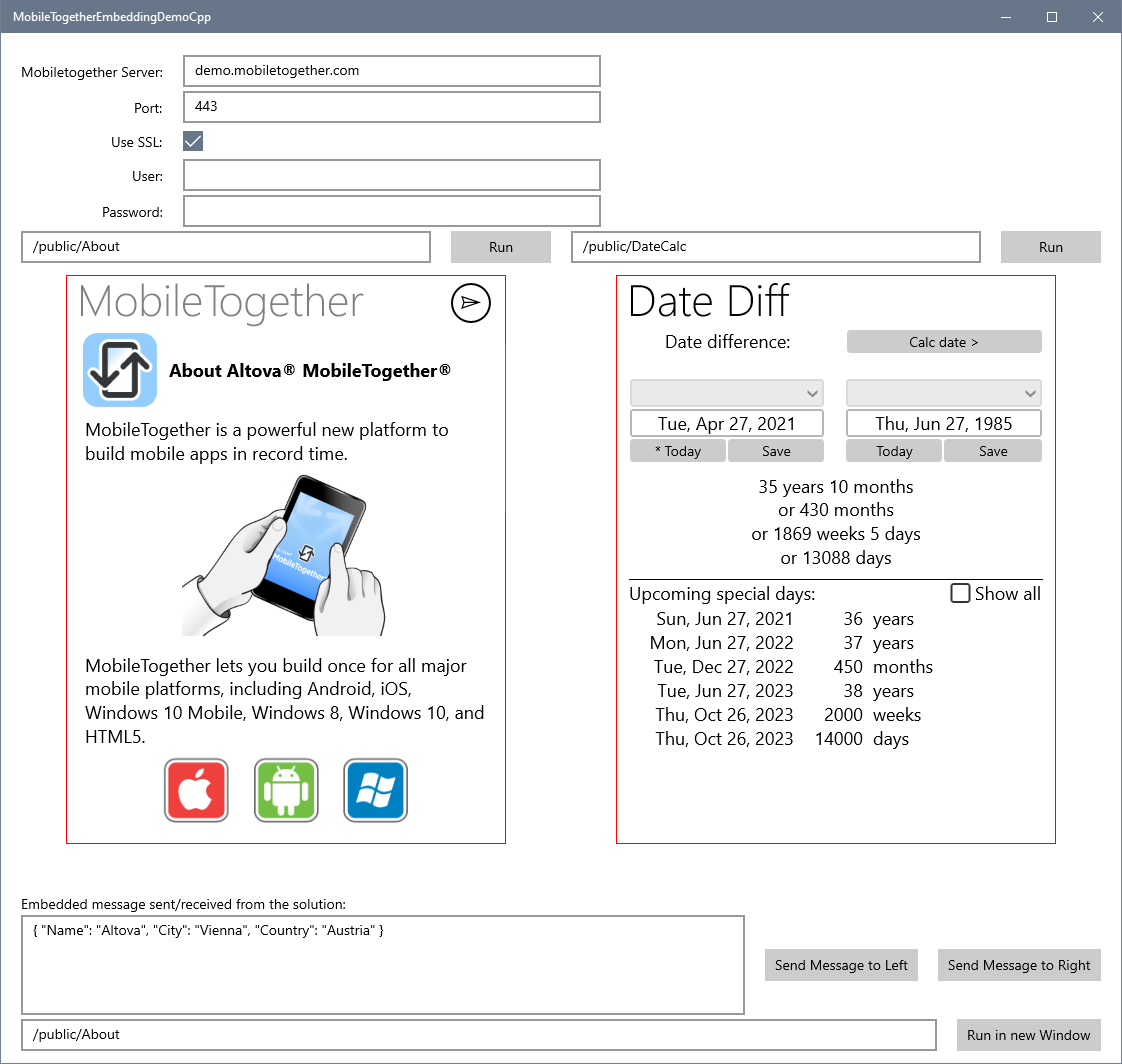Click the MobileTogether app logo icon
1122x1064 pixels.
pyautogui.click(x=120, y=370)
